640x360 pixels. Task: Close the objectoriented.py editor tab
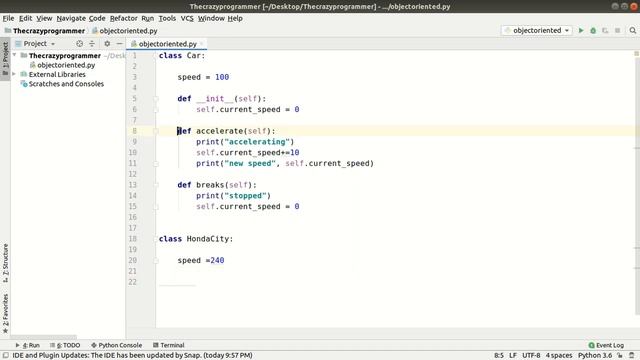201,44
